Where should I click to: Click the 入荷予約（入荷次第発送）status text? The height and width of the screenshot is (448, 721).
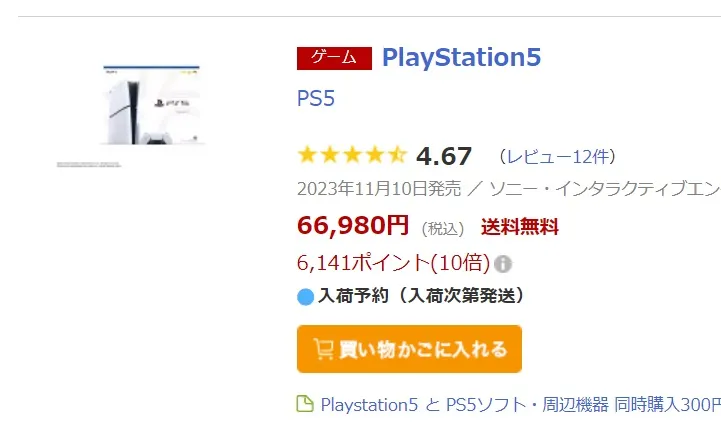(x=421, y=296)
